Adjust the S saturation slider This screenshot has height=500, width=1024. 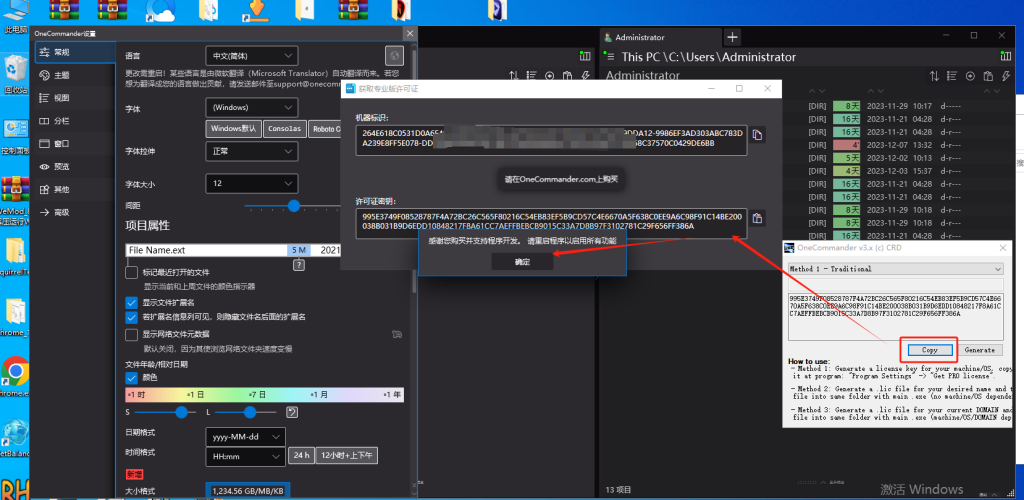point(165,412)
